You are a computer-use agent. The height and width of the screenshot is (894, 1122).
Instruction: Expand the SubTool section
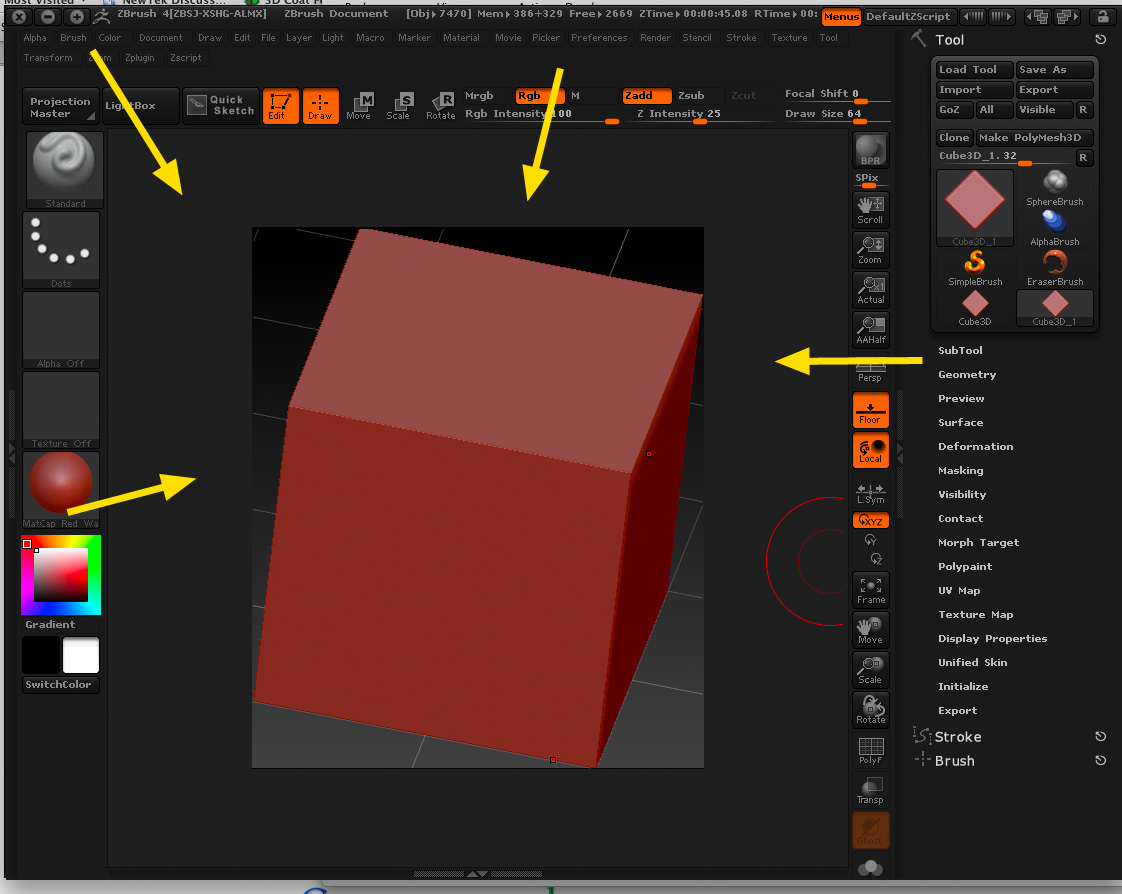(x=960, y=350)
